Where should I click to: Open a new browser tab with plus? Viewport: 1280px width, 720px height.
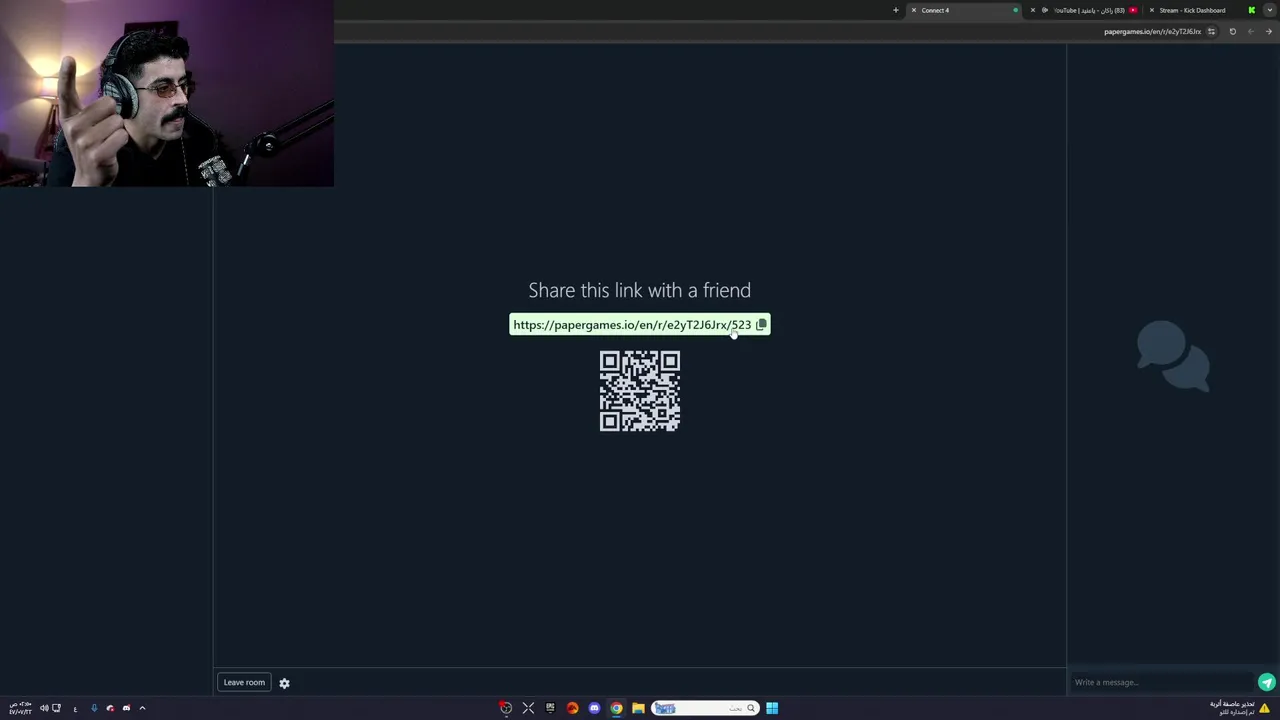click(896, 10)
